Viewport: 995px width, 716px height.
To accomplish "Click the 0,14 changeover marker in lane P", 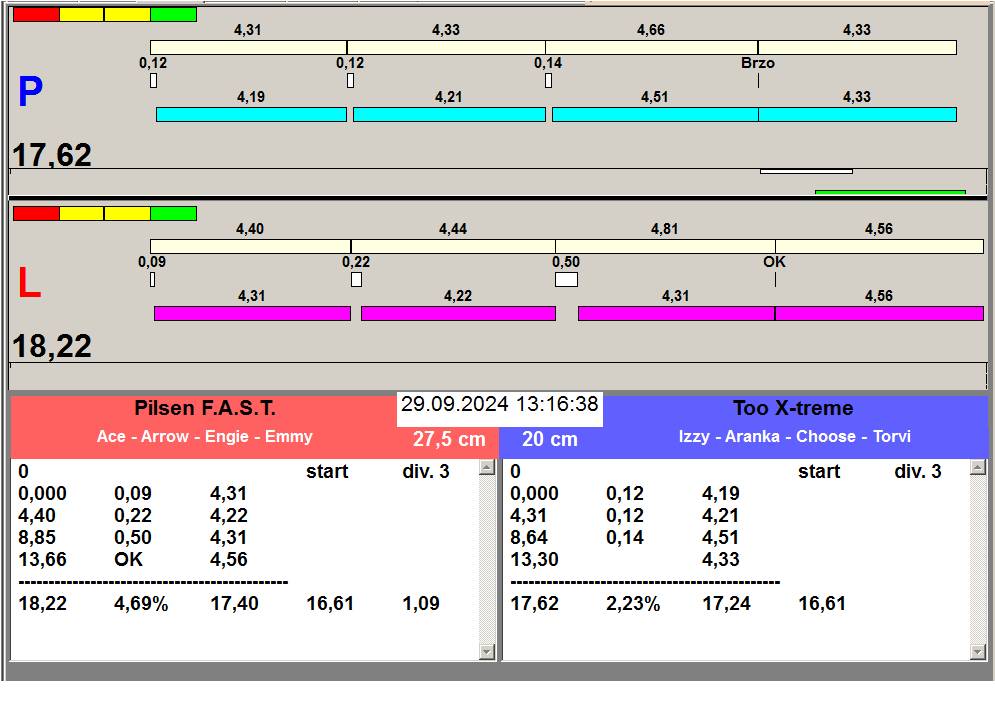I will 548,81.
